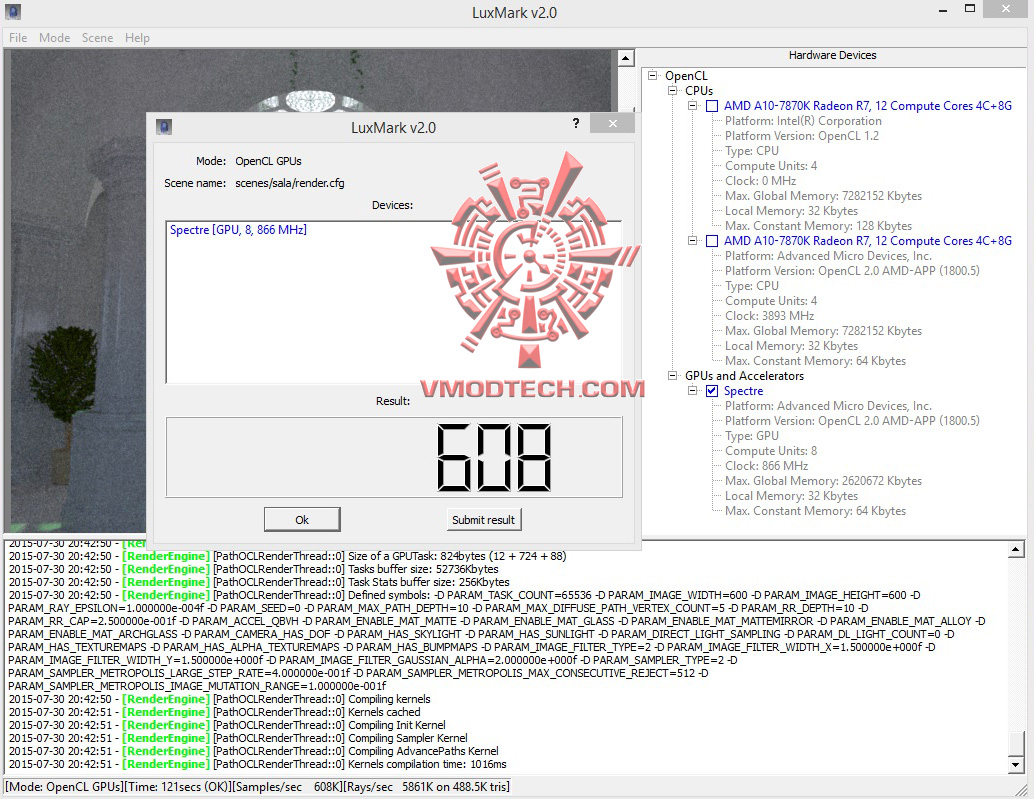
Task: Click the Hardware Devices panel header
Action: 832,55
